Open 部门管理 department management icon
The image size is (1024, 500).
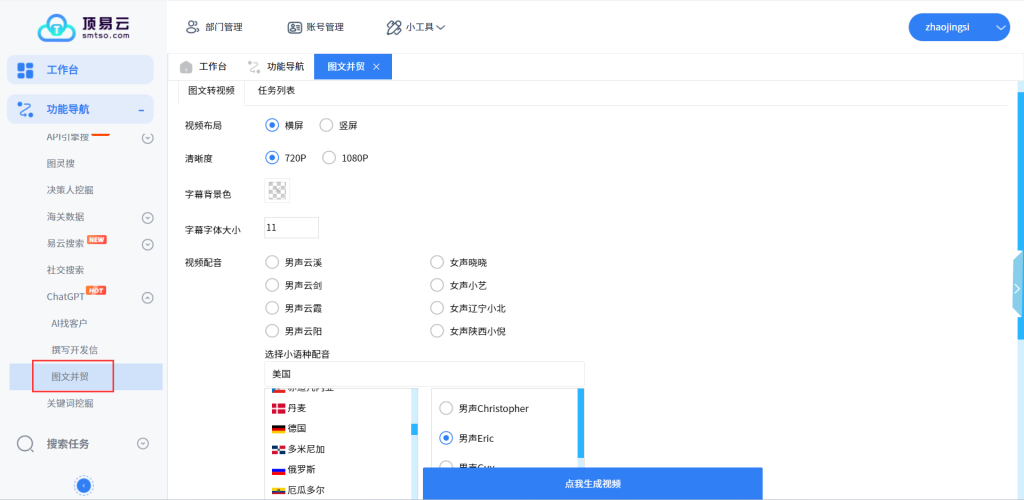[x=193, y=27]
